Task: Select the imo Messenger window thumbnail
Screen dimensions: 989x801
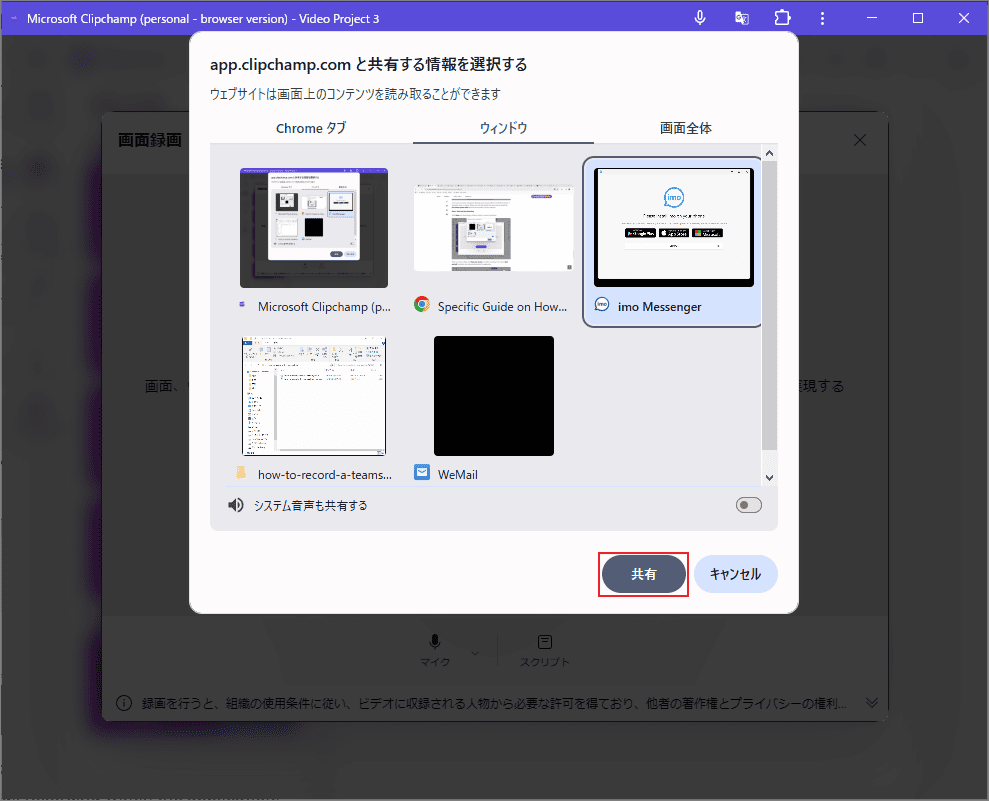Action: (674, 228)
